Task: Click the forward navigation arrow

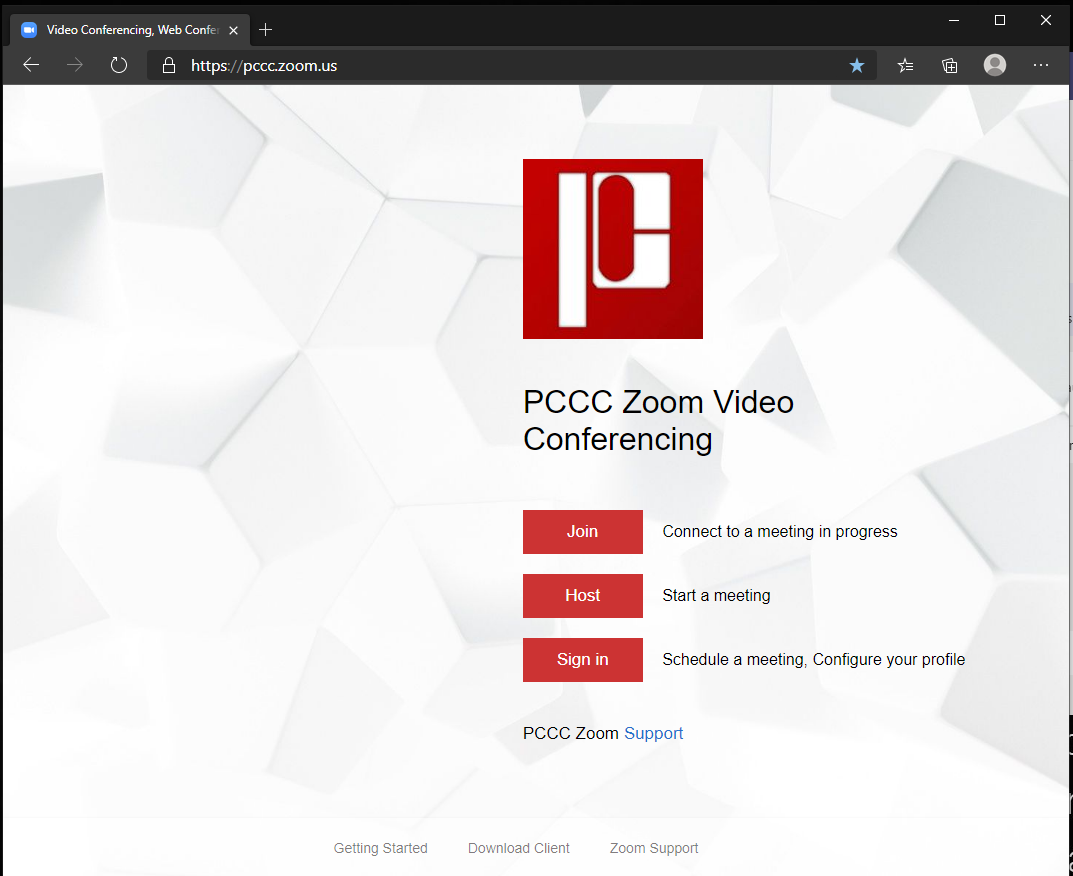Action: point(75,65)
